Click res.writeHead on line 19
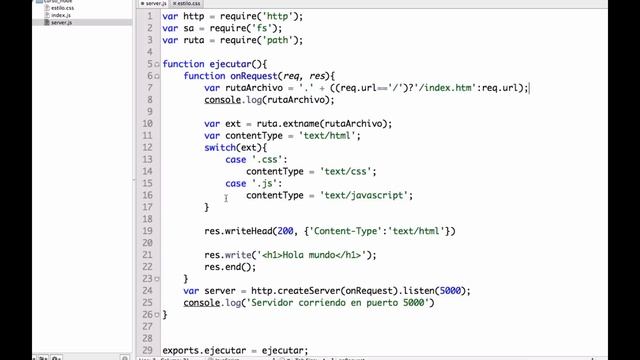The height and width of the screenshot is (360, 640). pyautogui.click(x=238, y=231)
